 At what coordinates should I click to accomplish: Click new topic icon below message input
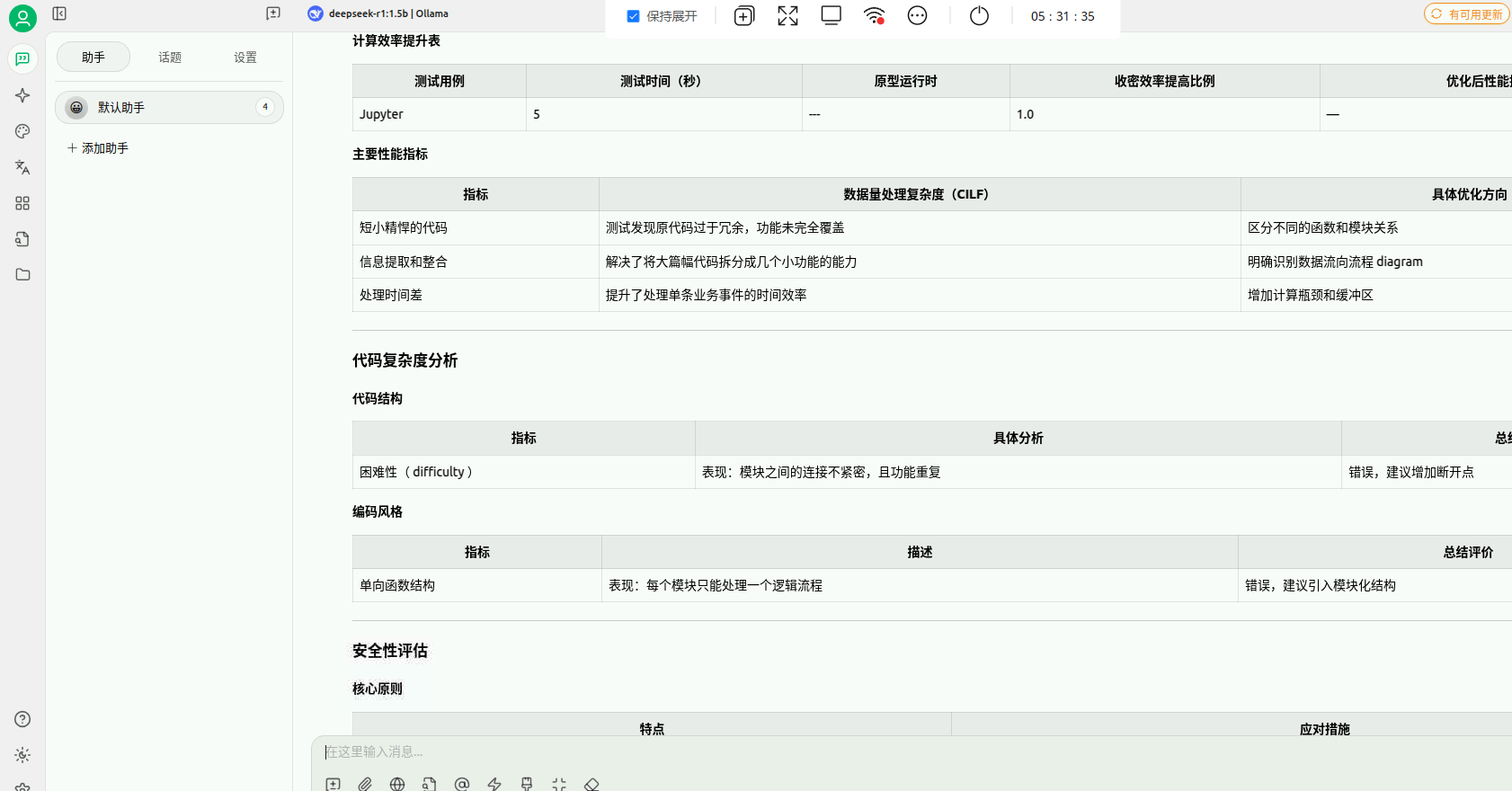pos(334,784)
